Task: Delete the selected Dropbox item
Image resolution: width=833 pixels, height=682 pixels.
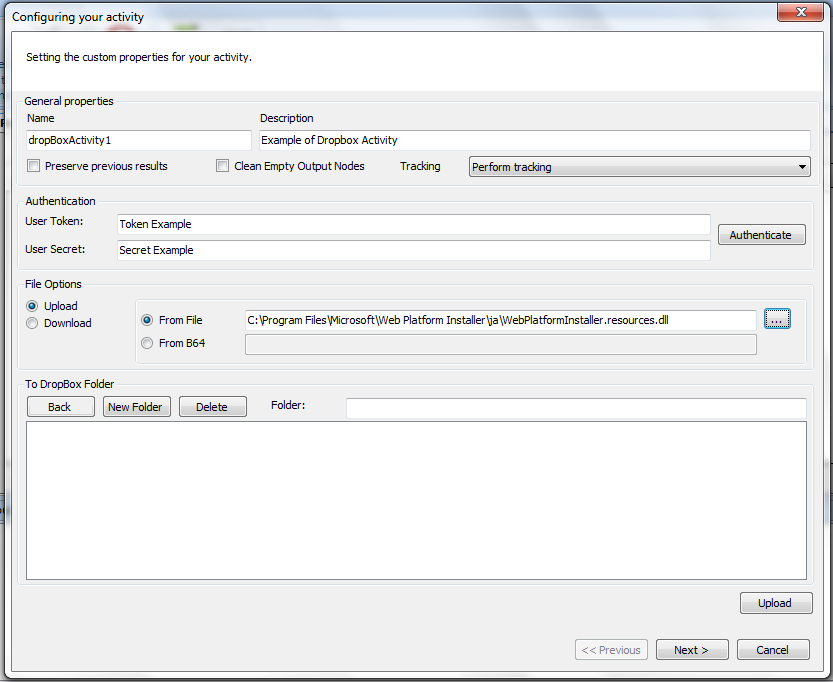Action: tap(212, 407)
